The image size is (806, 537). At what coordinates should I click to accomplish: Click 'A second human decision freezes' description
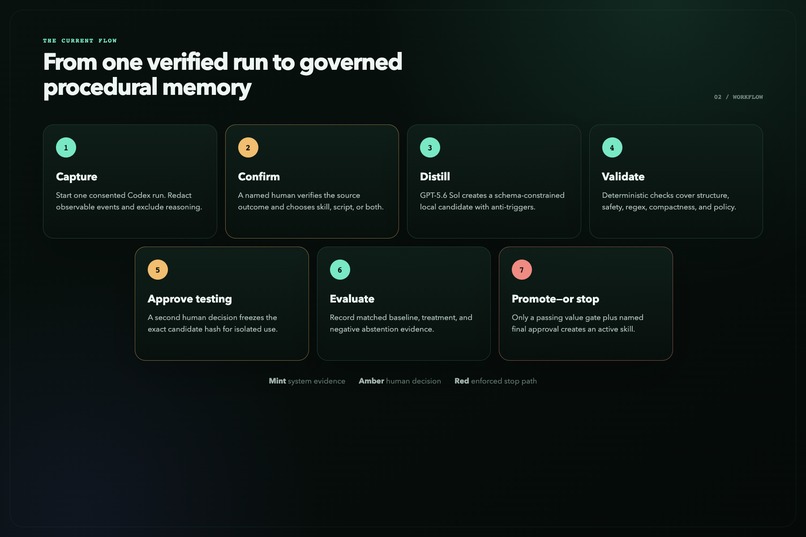212,323
